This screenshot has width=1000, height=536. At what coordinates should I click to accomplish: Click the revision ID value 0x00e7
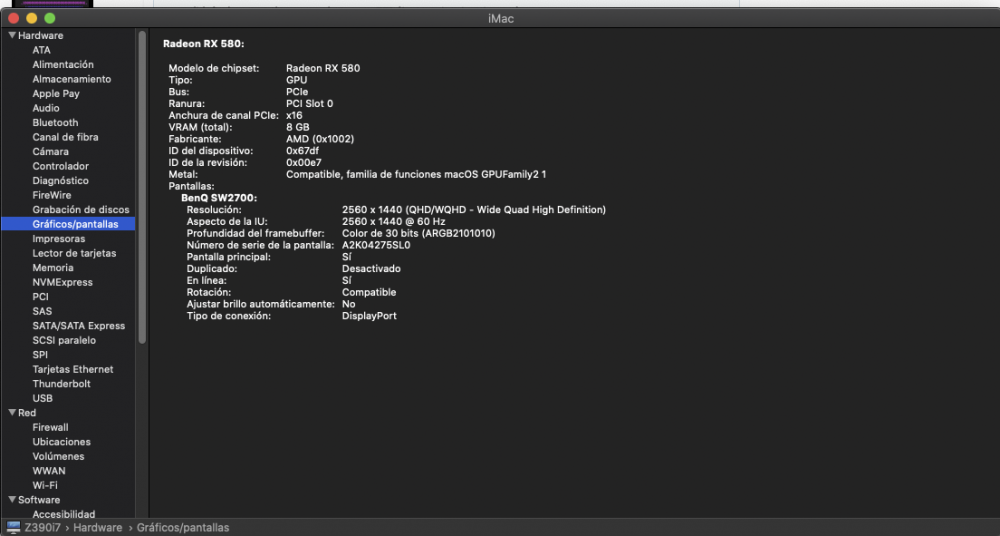(304, 163)
